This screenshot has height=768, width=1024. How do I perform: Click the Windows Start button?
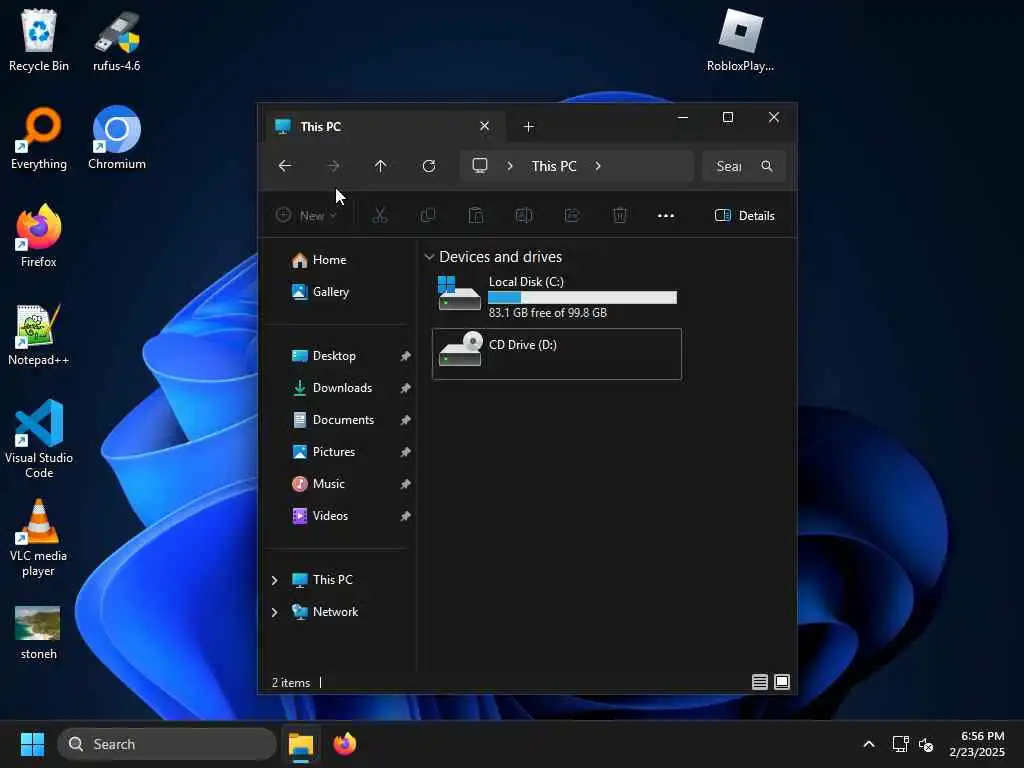[32, 744]
